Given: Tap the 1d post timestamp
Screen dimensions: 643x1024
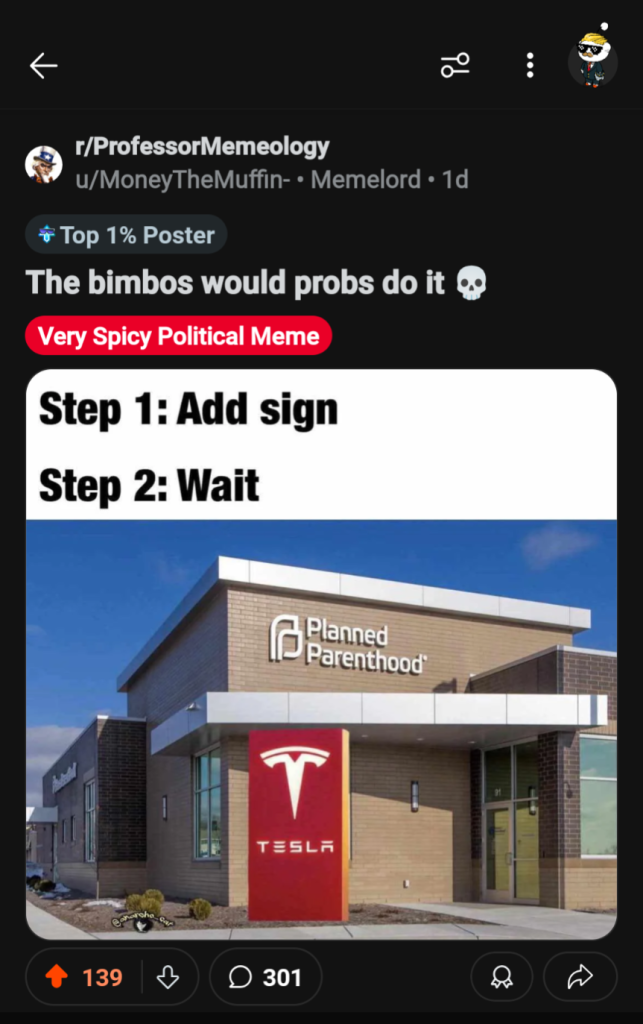Looking at the screenshot, I should [x=455, y=180].
